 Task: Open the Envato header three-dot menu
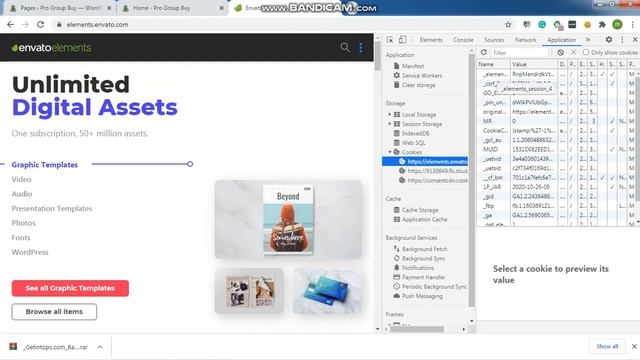click(360, 47)
